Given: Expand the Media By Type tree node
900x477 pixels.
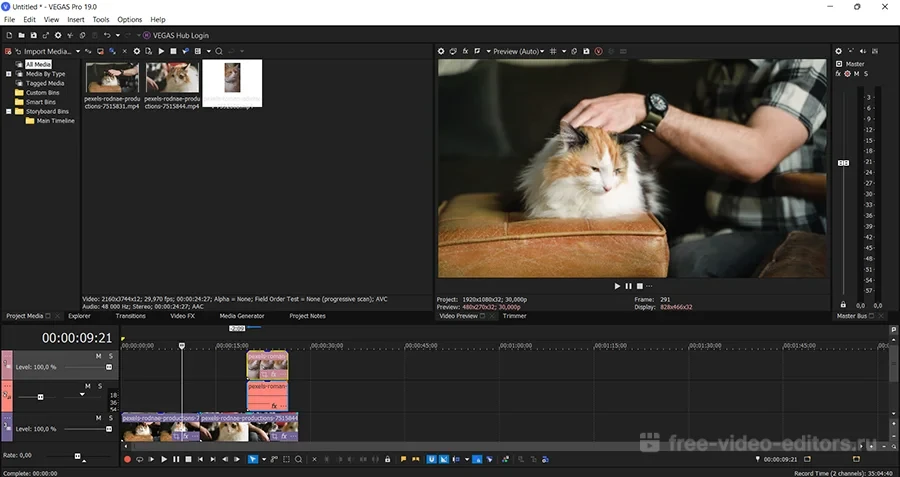Looking at the screenshot, I should click(x=9, y=74).
